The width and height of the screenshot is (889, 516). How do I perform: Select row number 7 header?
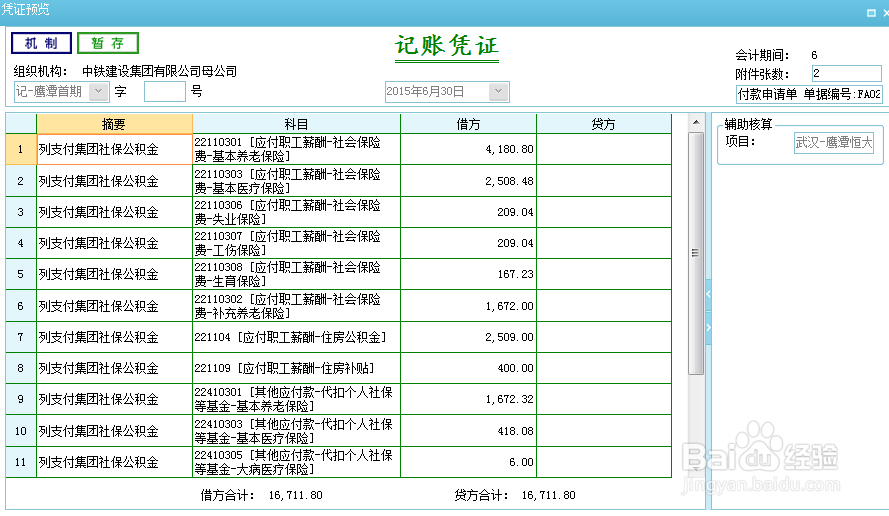(x=21, y=337)
